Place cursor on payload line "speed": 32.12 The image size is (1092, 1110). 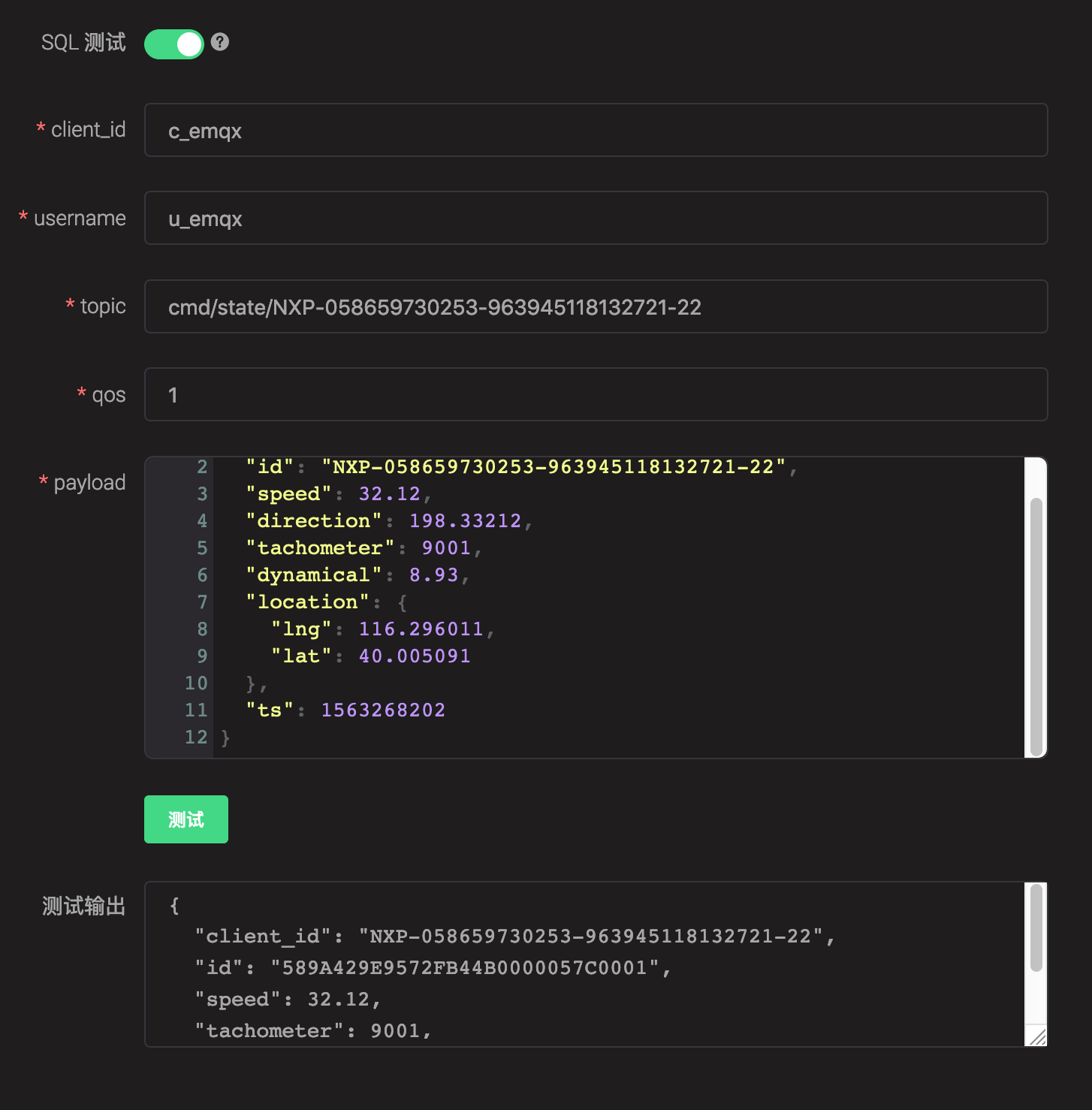[x=339, y=494]
